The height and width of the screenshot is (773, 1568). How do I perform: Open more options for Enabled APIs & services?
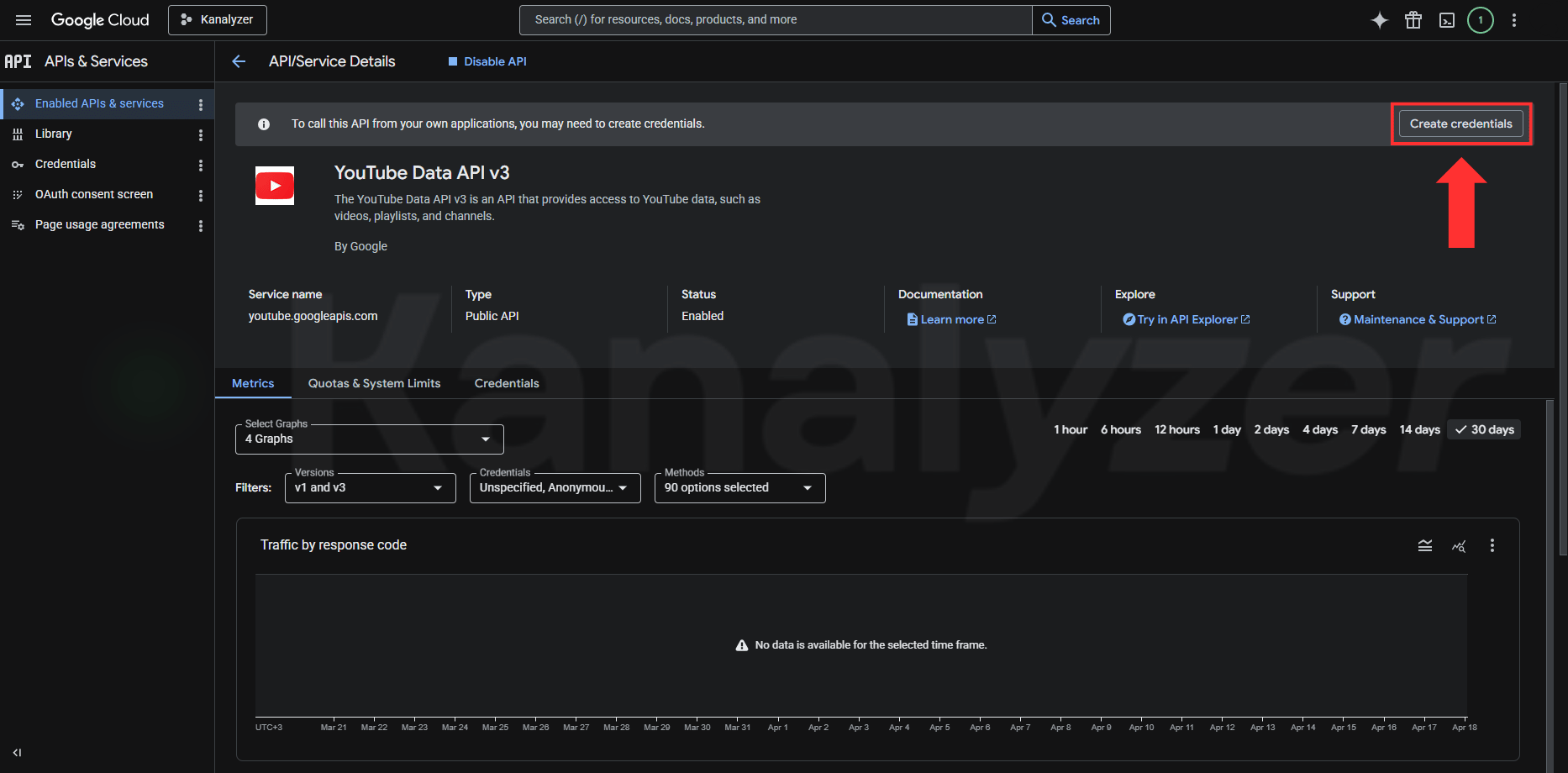[x=200, y=104]
